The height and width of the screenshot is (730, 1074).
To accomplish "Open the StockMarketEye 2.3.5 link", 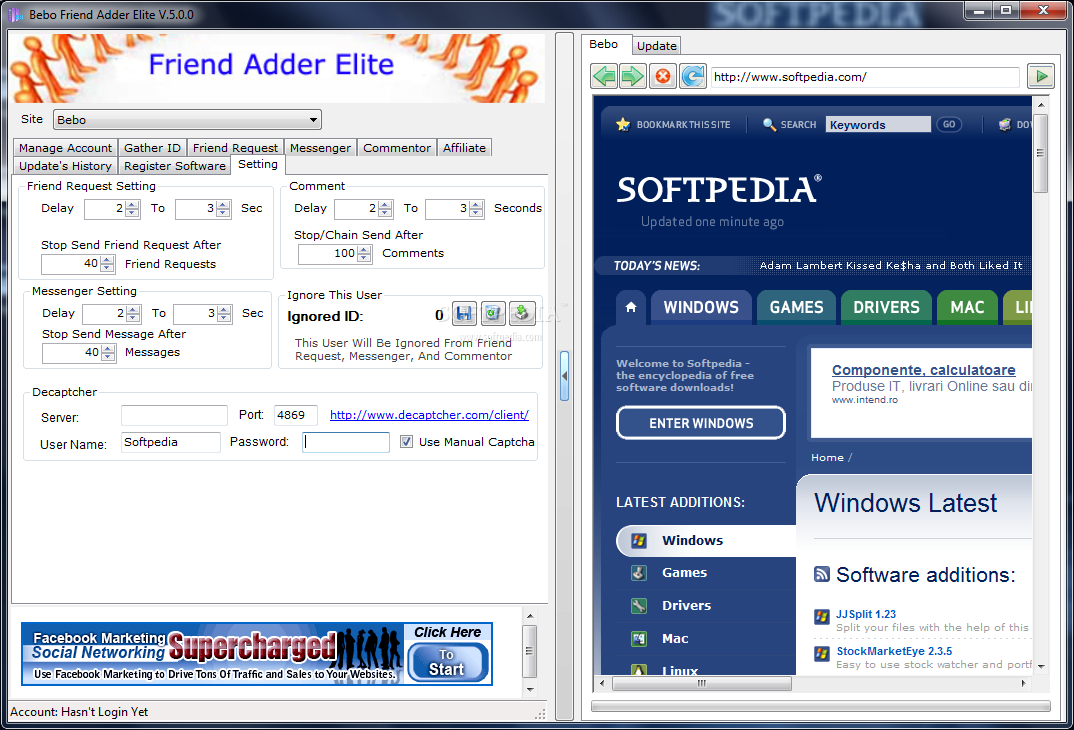I will click(894, 651).
